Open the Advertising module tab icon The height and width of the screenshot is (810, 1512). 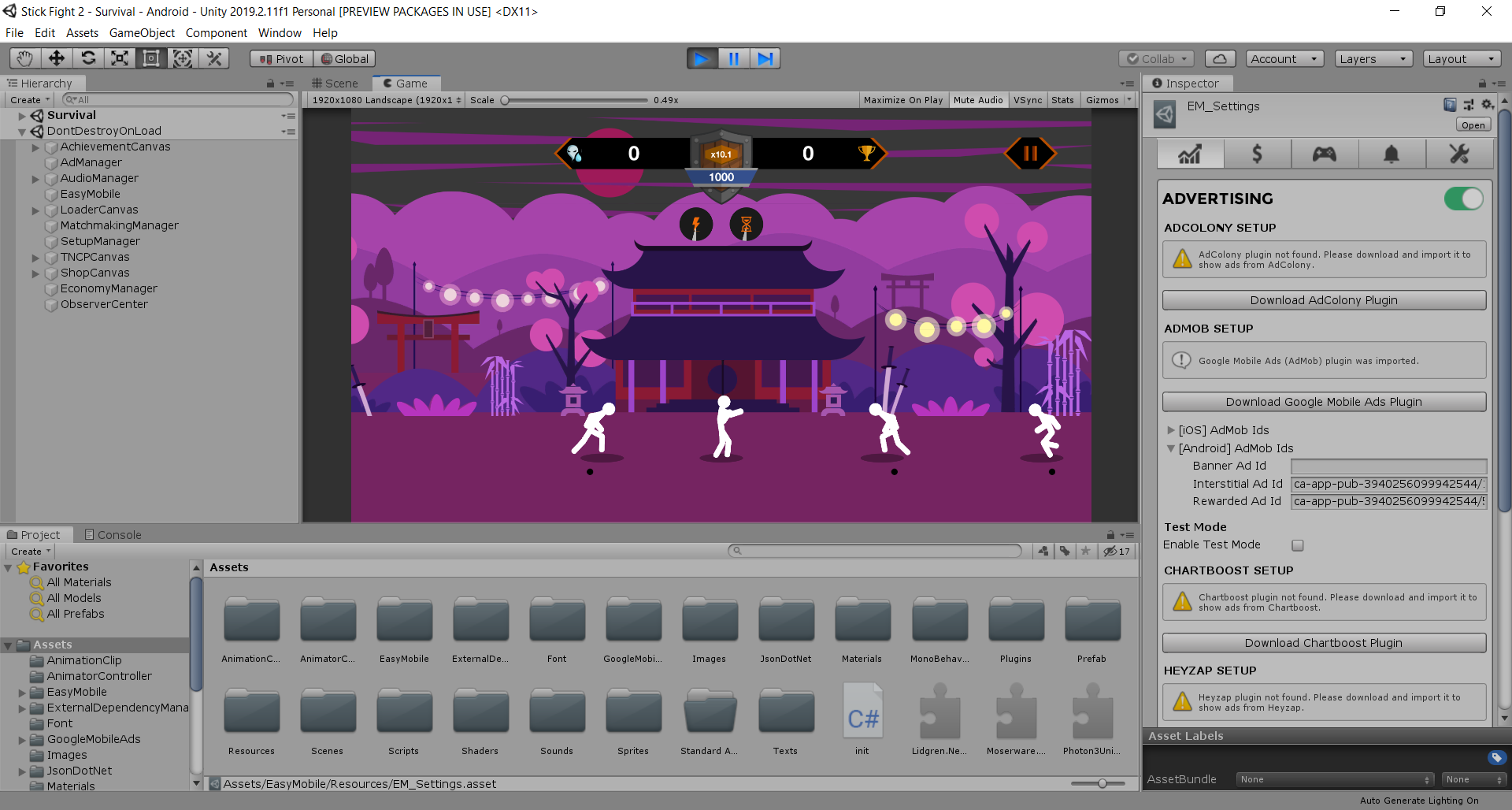(1190, 154)
